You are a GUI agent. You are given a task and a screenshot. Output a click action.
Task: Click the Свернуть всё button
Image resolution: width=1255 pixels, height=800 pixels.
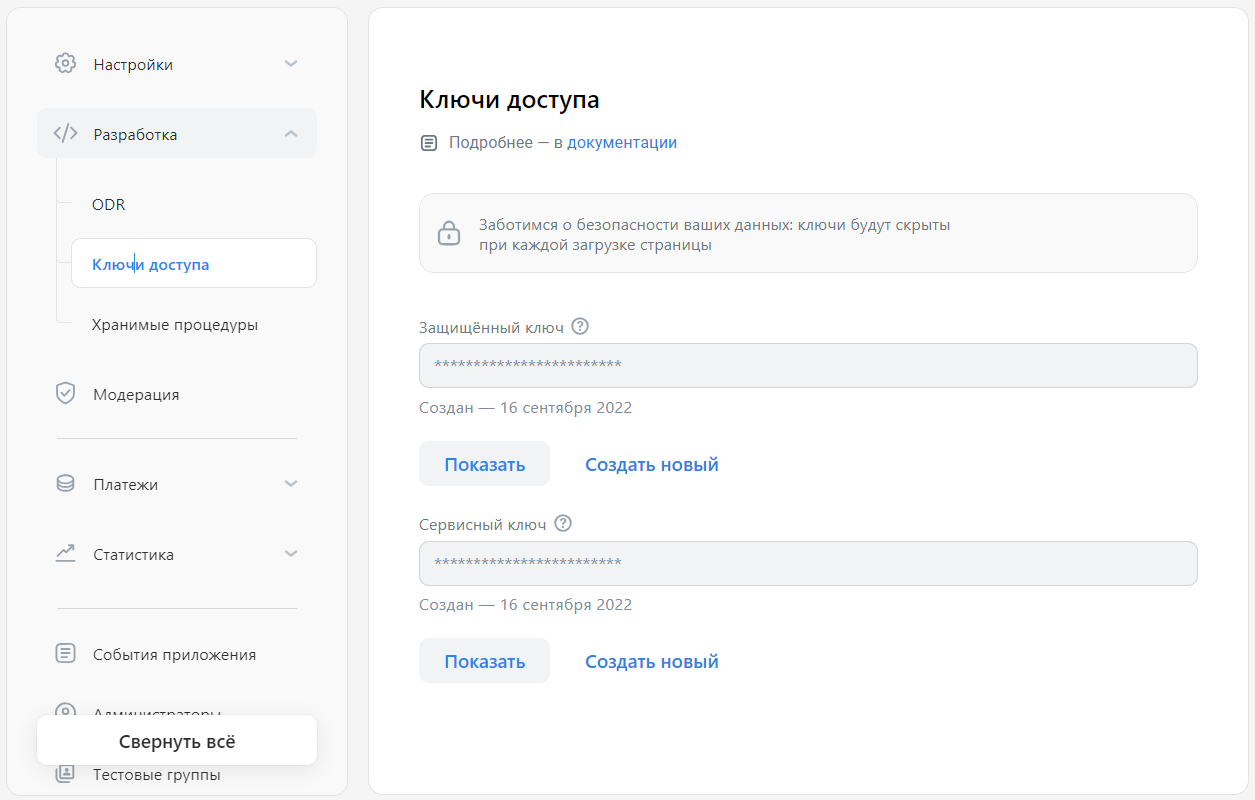[x=176, y=739]
